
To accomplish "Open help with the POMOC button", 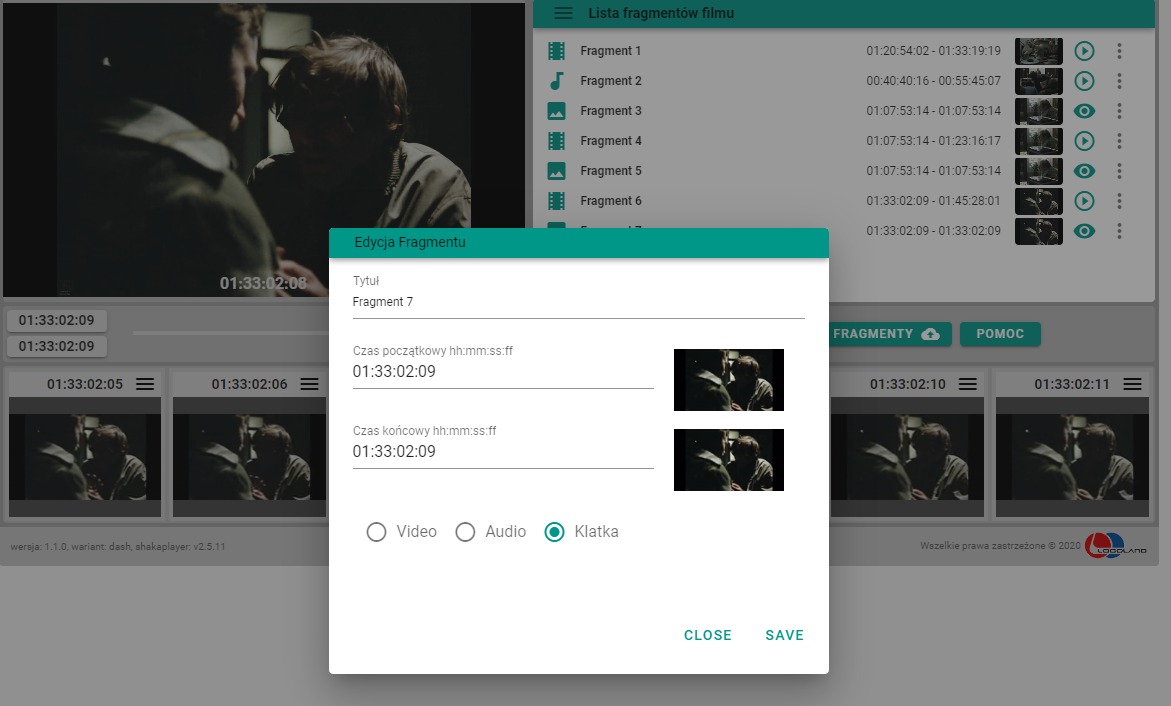I will (1000, 334).
